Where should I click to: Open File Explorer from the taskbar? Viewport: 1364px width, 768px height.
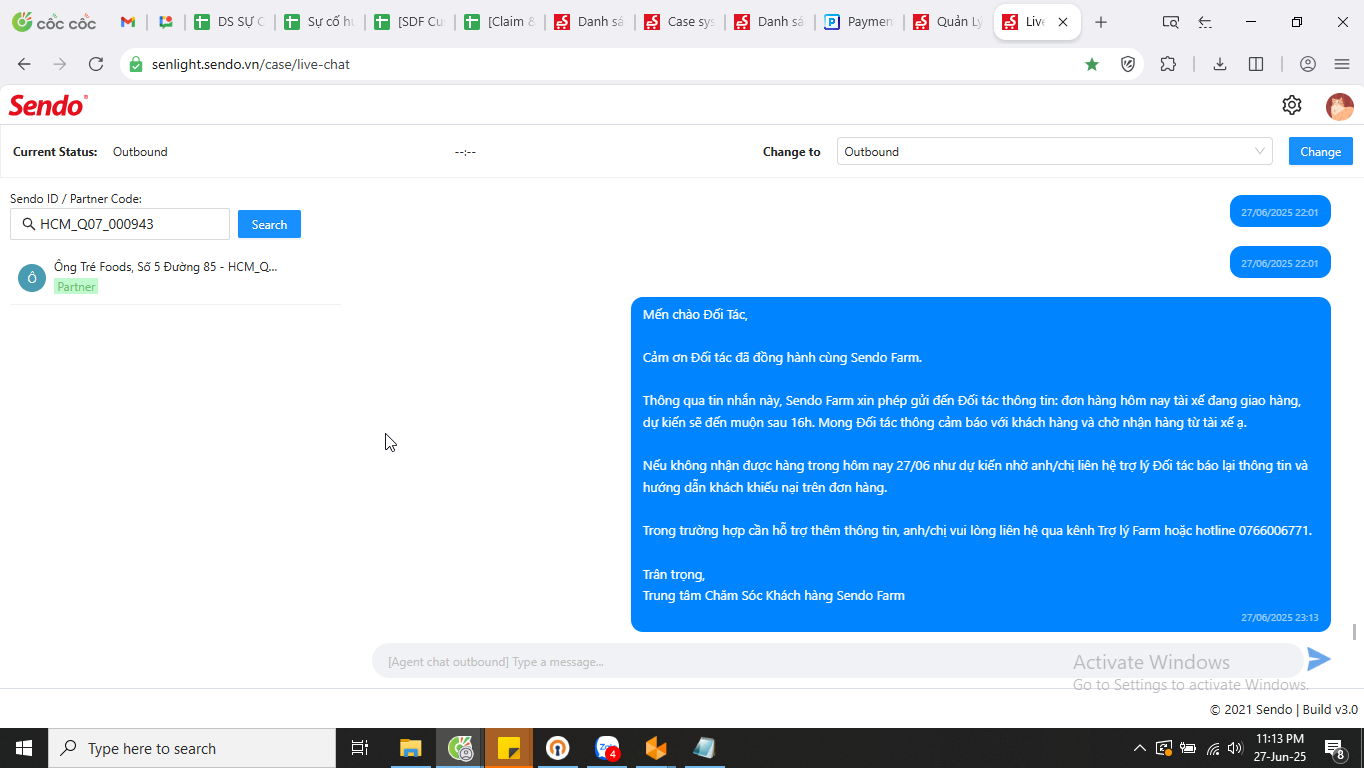[x=411, y=748]
